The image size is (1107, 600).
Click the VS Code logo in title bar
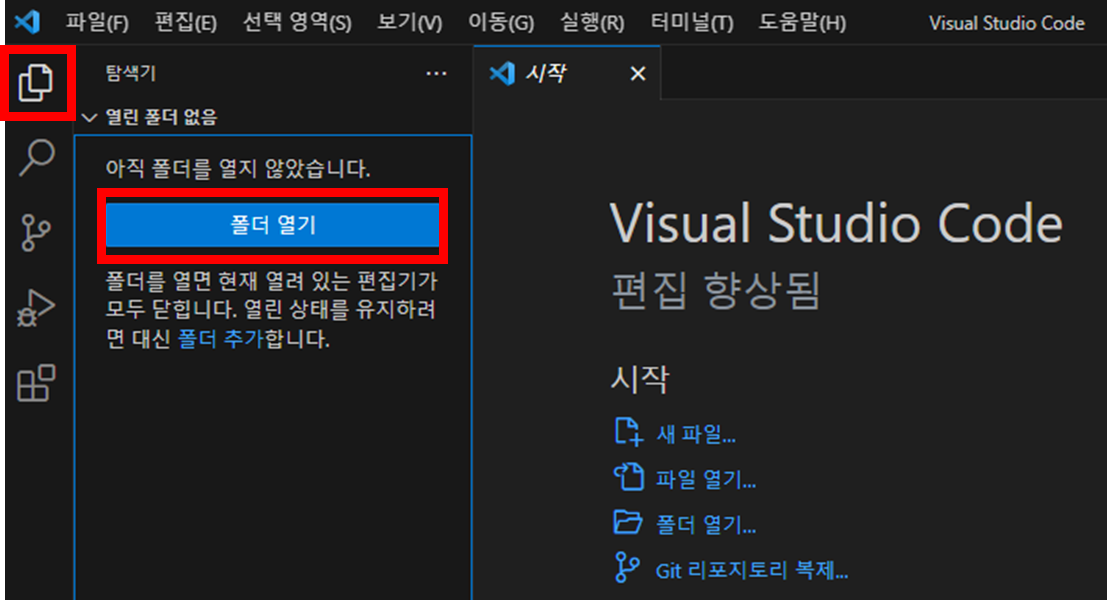(28, 22)
